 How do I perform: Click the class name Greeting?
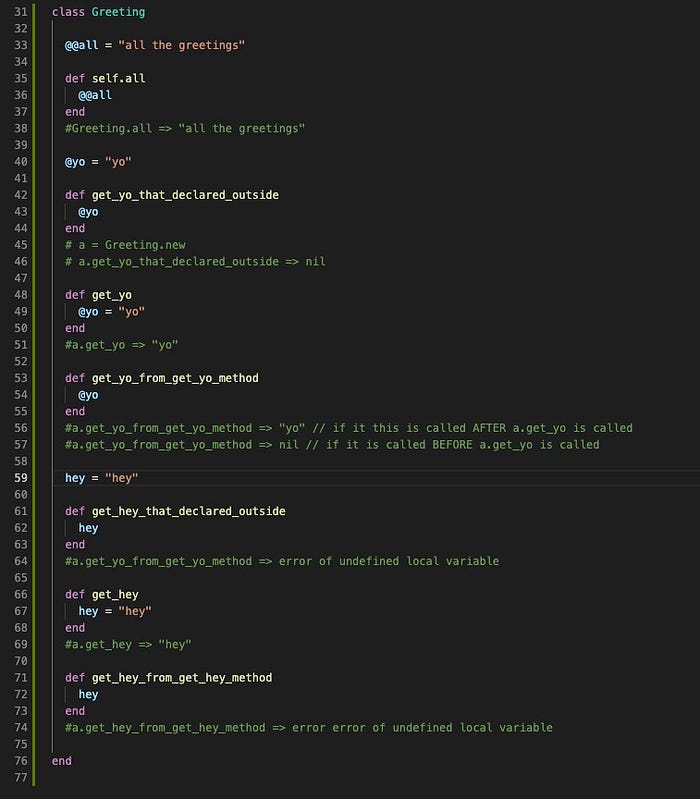pyautogui.click(x=118, y=12)
